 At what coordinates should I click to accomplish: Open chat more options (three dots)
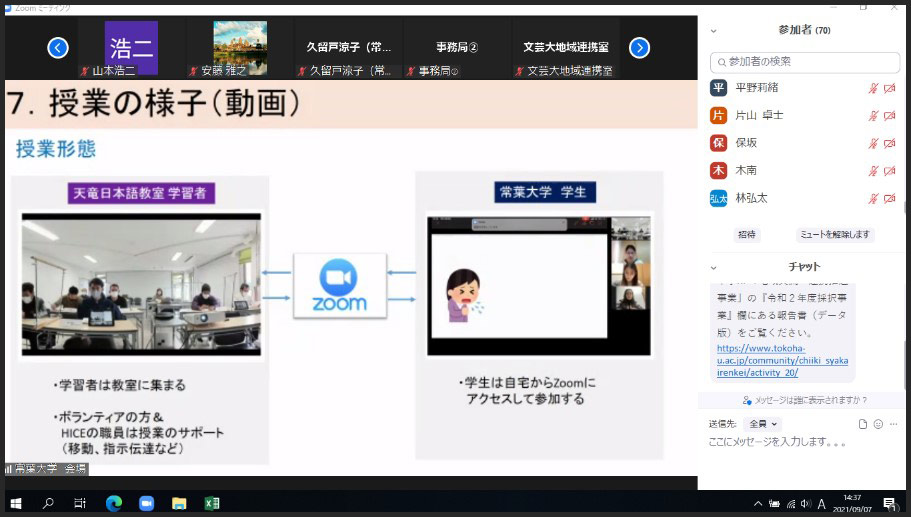pyautogui.click(x=893, y=424)
